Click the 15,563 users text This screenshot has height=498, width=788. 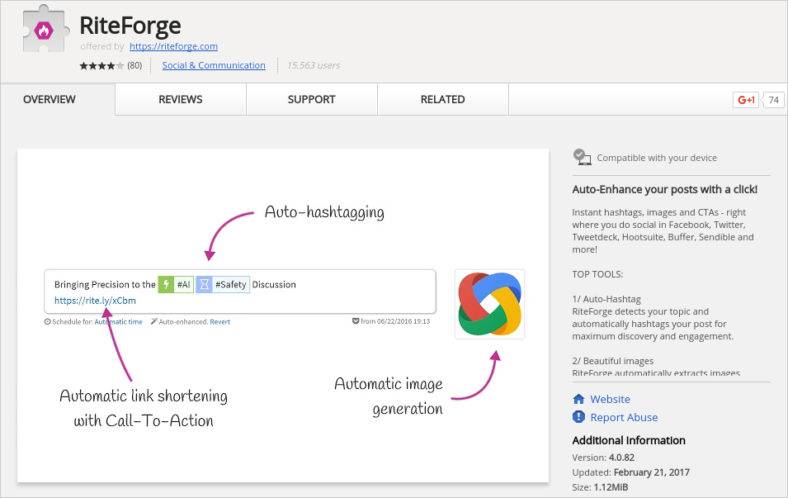314,65
